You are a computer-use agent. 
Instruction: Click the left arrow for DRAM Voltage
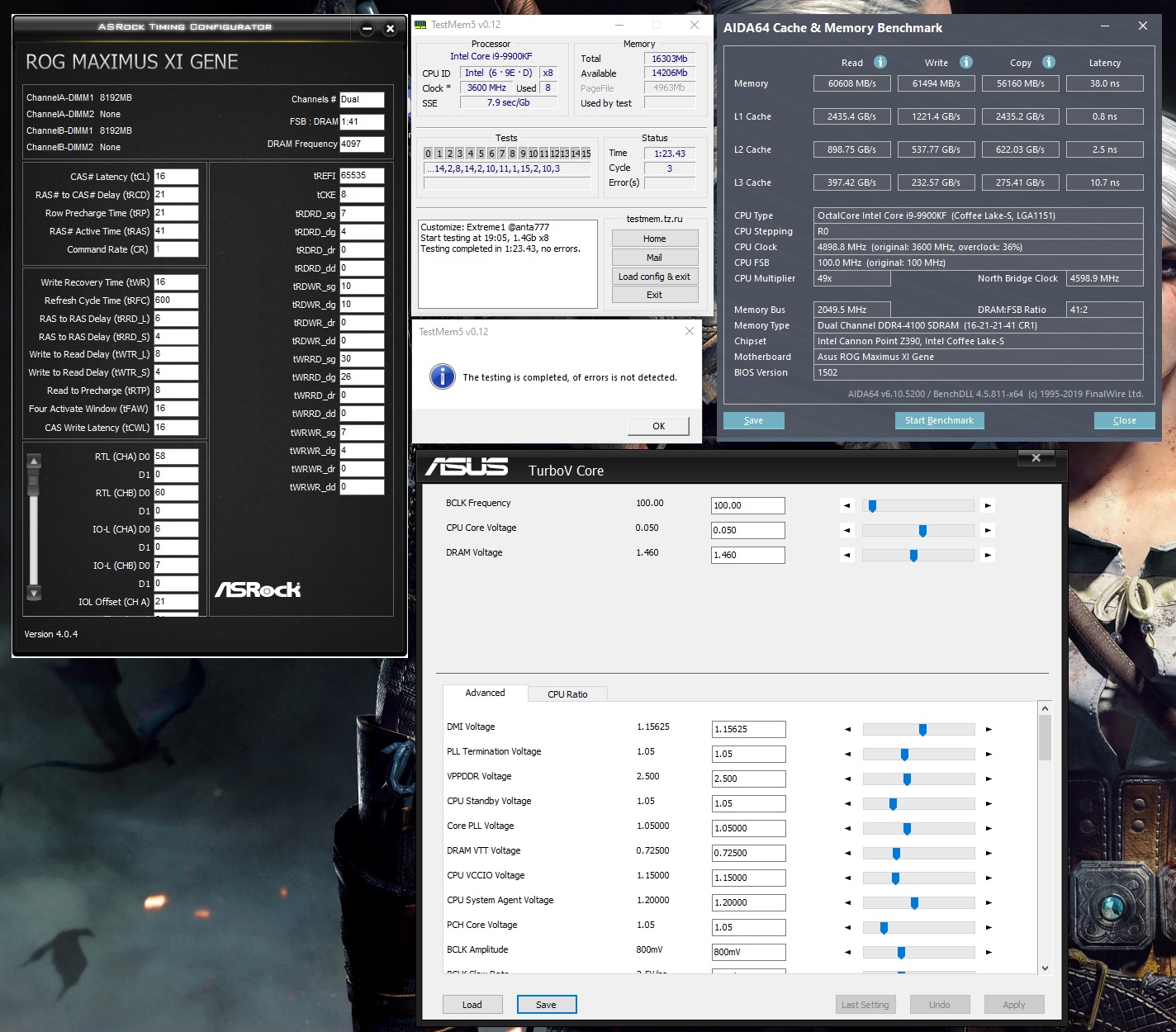pyautogui.click(x=846, y=555)
